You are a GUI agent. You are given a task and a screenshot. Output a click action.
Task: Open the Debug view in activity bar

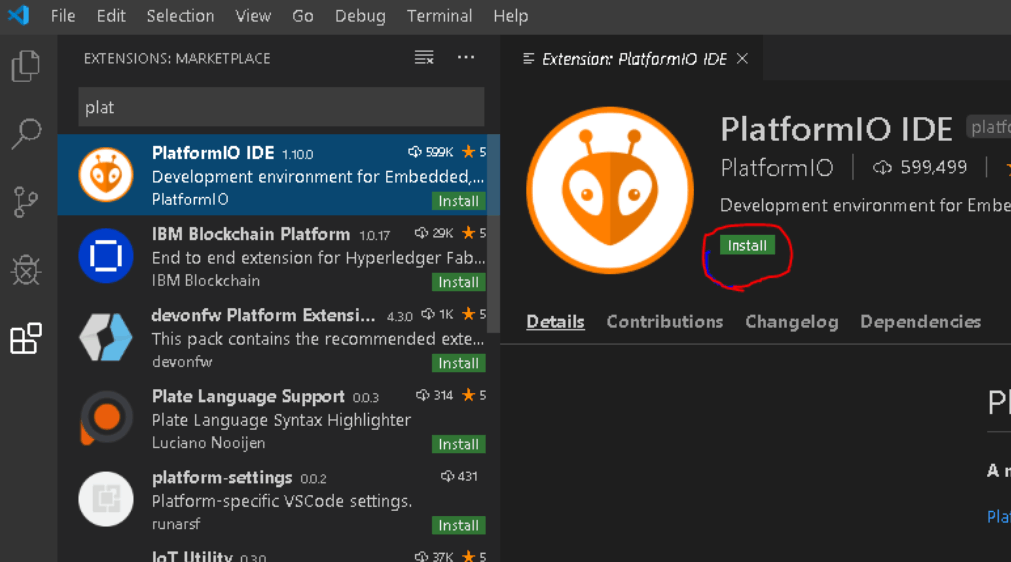[26, 269]
